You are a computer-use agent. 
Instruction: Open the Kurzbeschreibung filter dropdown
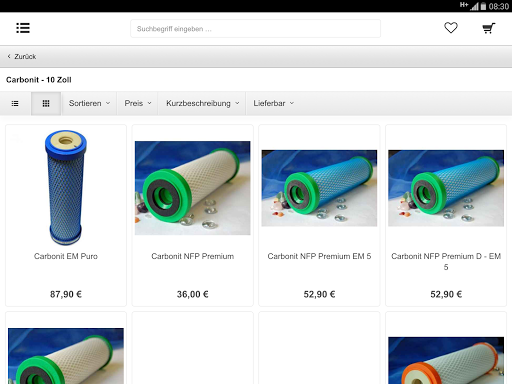[x=202, y=103]
